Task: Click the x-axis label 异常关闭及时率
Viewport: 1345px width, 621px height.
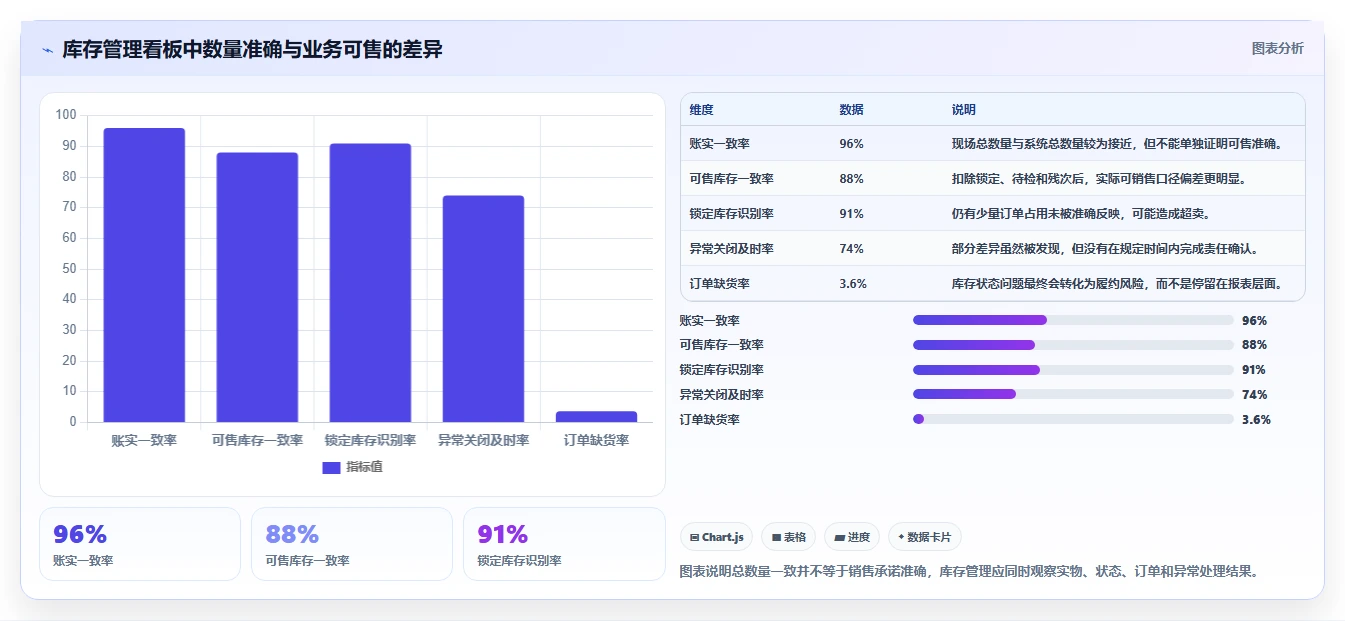Action: coord(483,440)
